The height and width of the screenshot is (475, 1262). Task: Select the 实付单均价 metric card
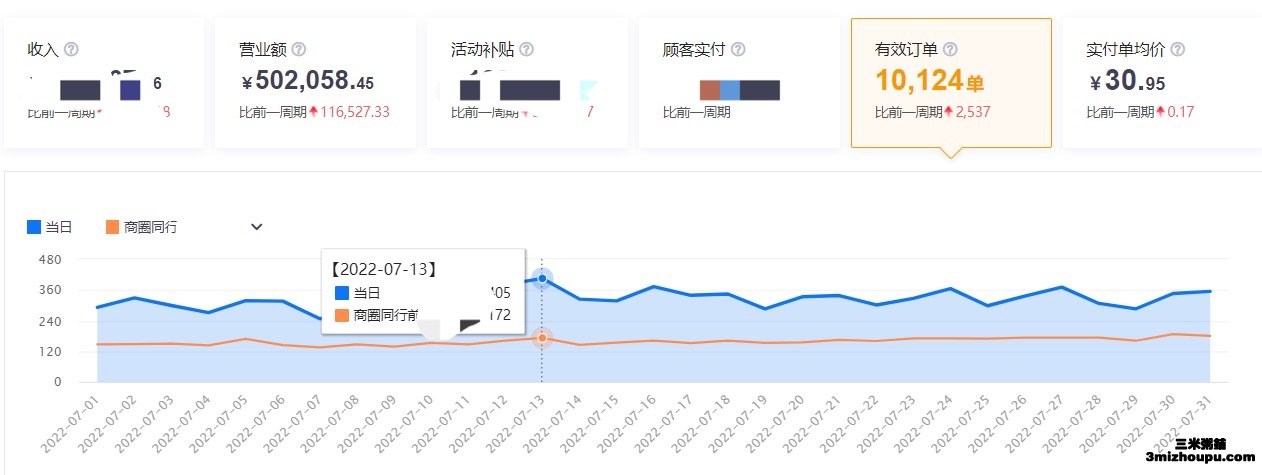click(1162, 83)
